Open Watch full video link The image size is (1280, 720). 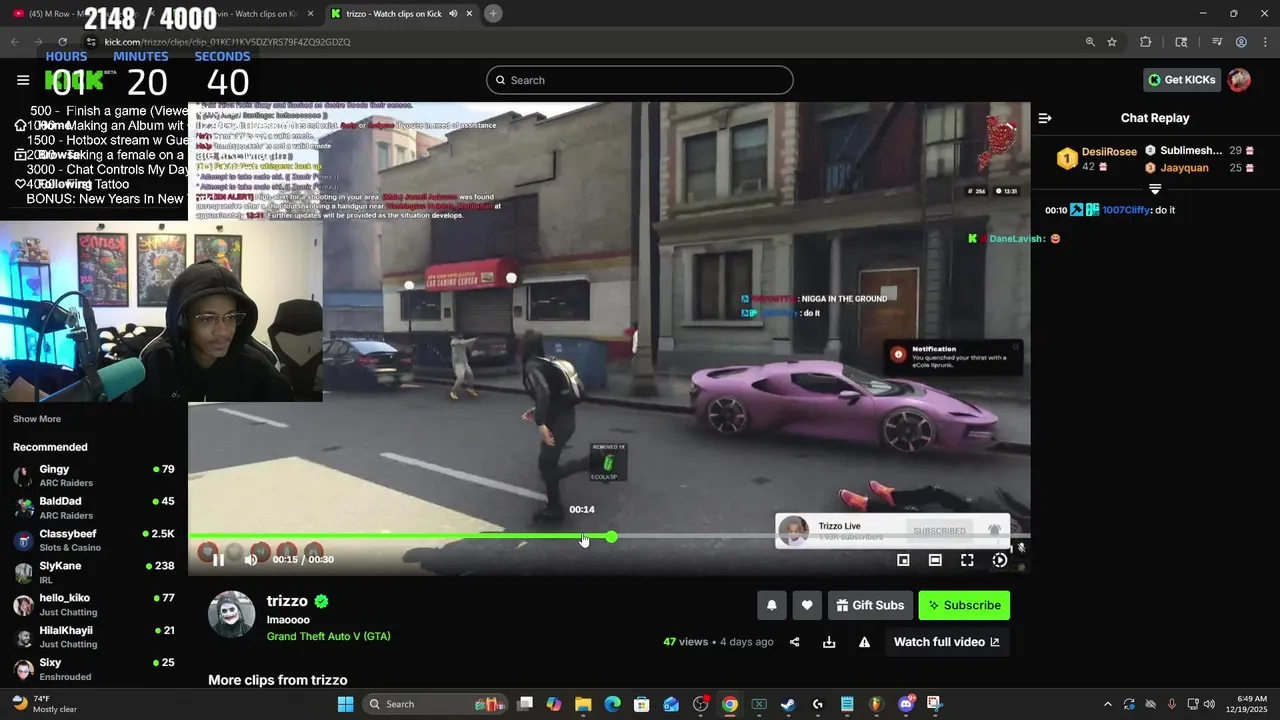[x=946, y=642]
